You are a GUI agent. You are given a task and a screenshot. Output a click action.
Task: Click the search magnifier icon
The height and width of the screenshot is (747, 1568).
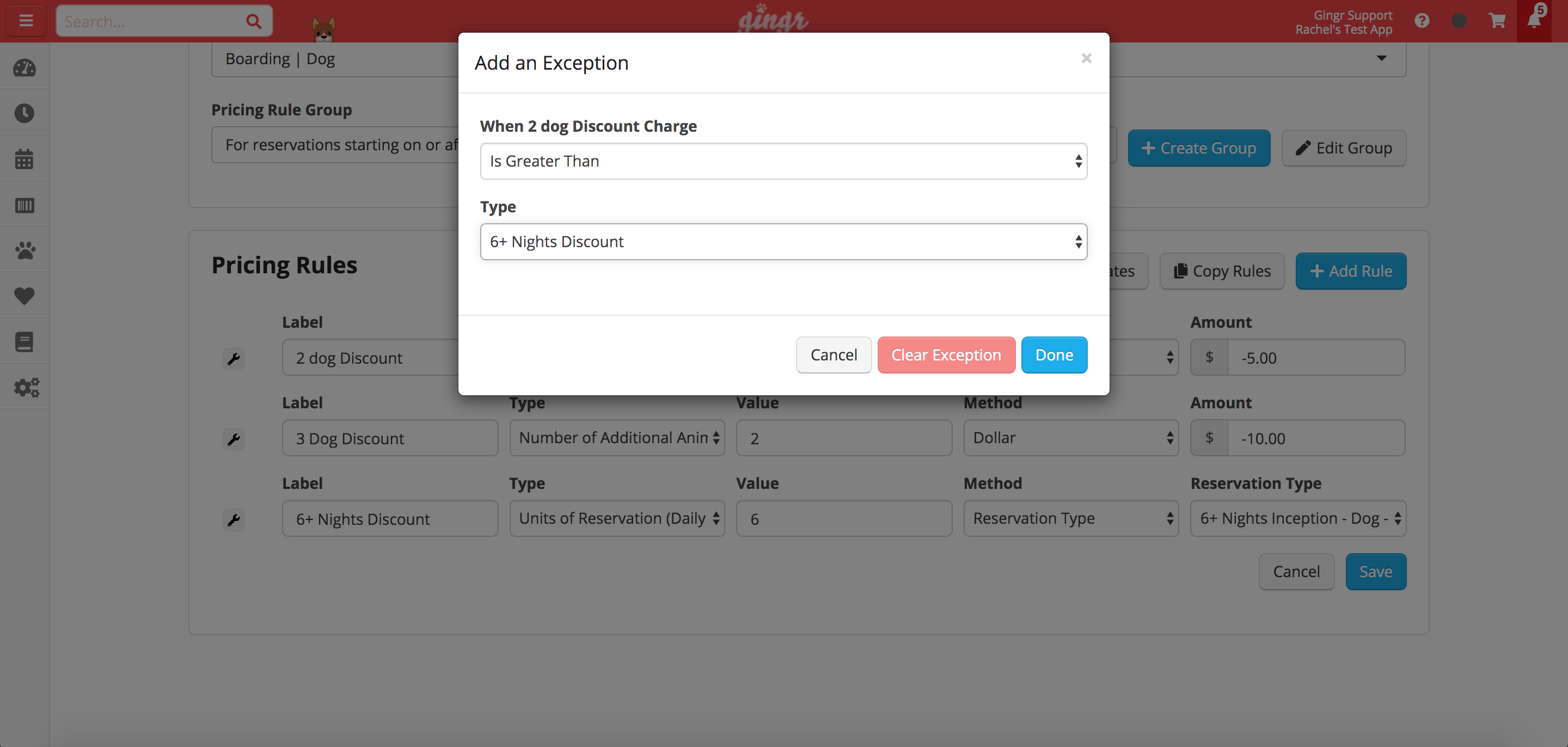click(254, 22)
